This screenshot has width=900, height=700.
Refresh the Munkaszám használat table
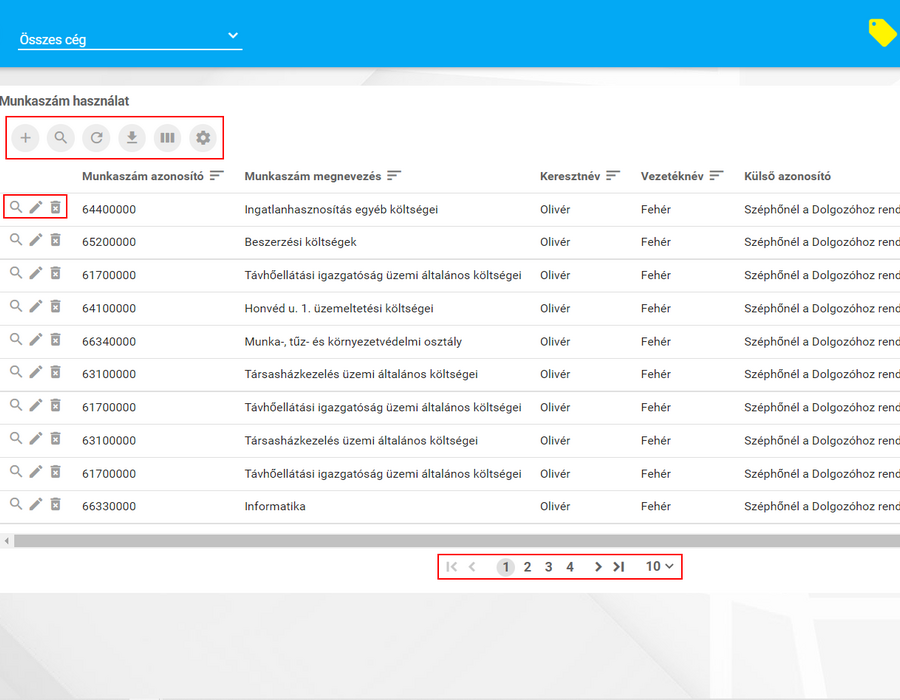[x=96, y=138]
